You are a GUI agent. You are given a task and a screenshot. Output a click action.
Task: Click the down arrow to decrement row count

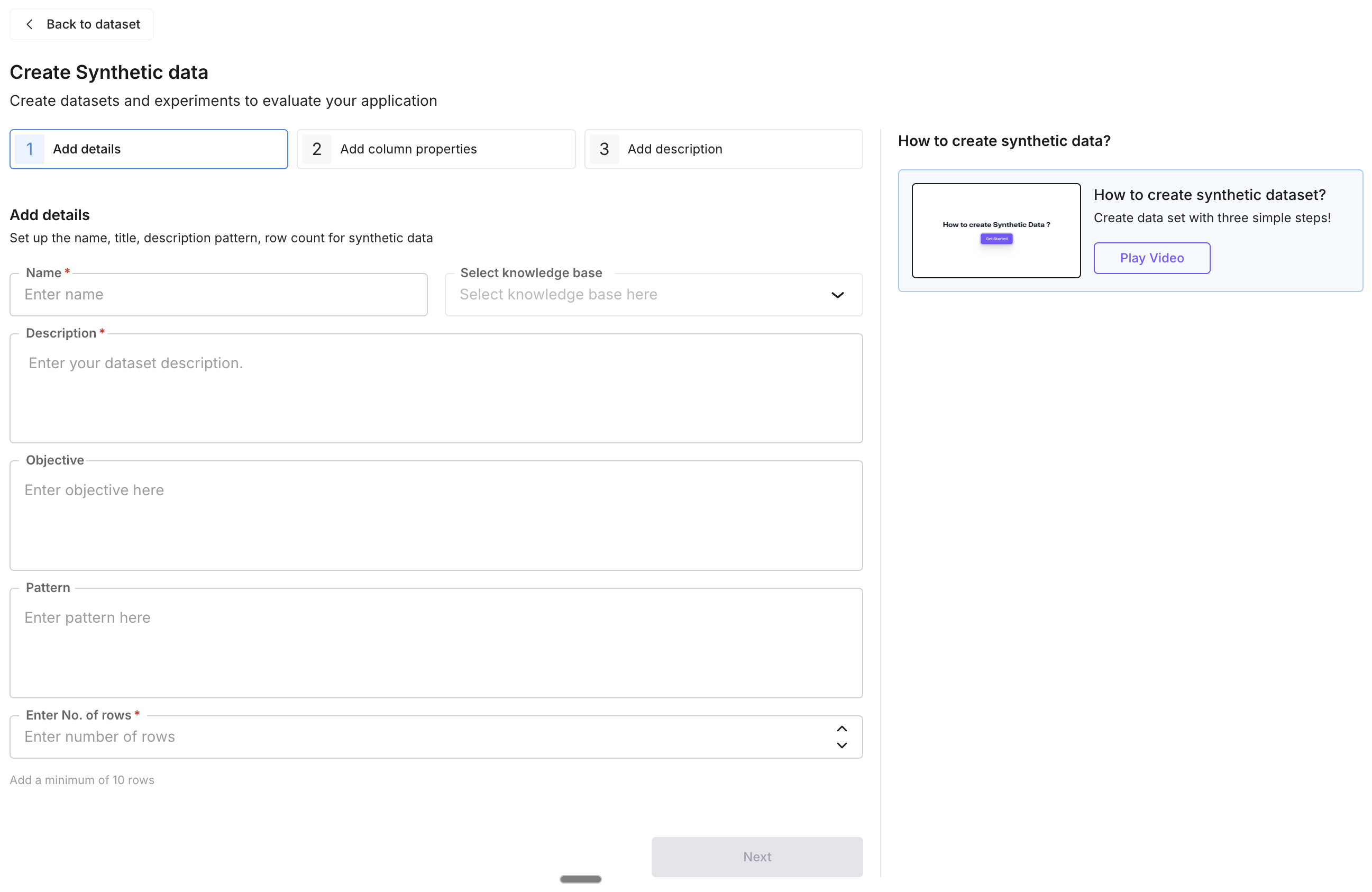[842, 746]
